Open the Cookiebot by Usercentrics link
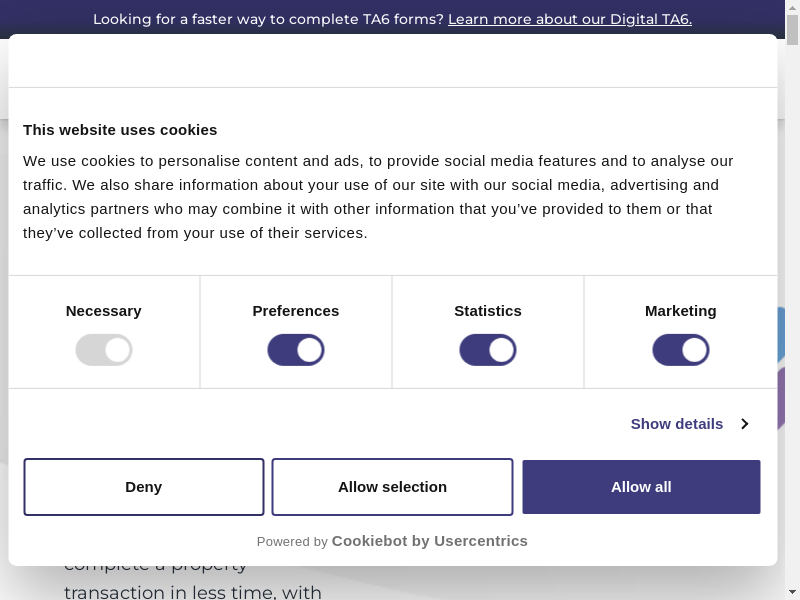The image size is (800, 600). pyautogui.click(x=429, y=541)
